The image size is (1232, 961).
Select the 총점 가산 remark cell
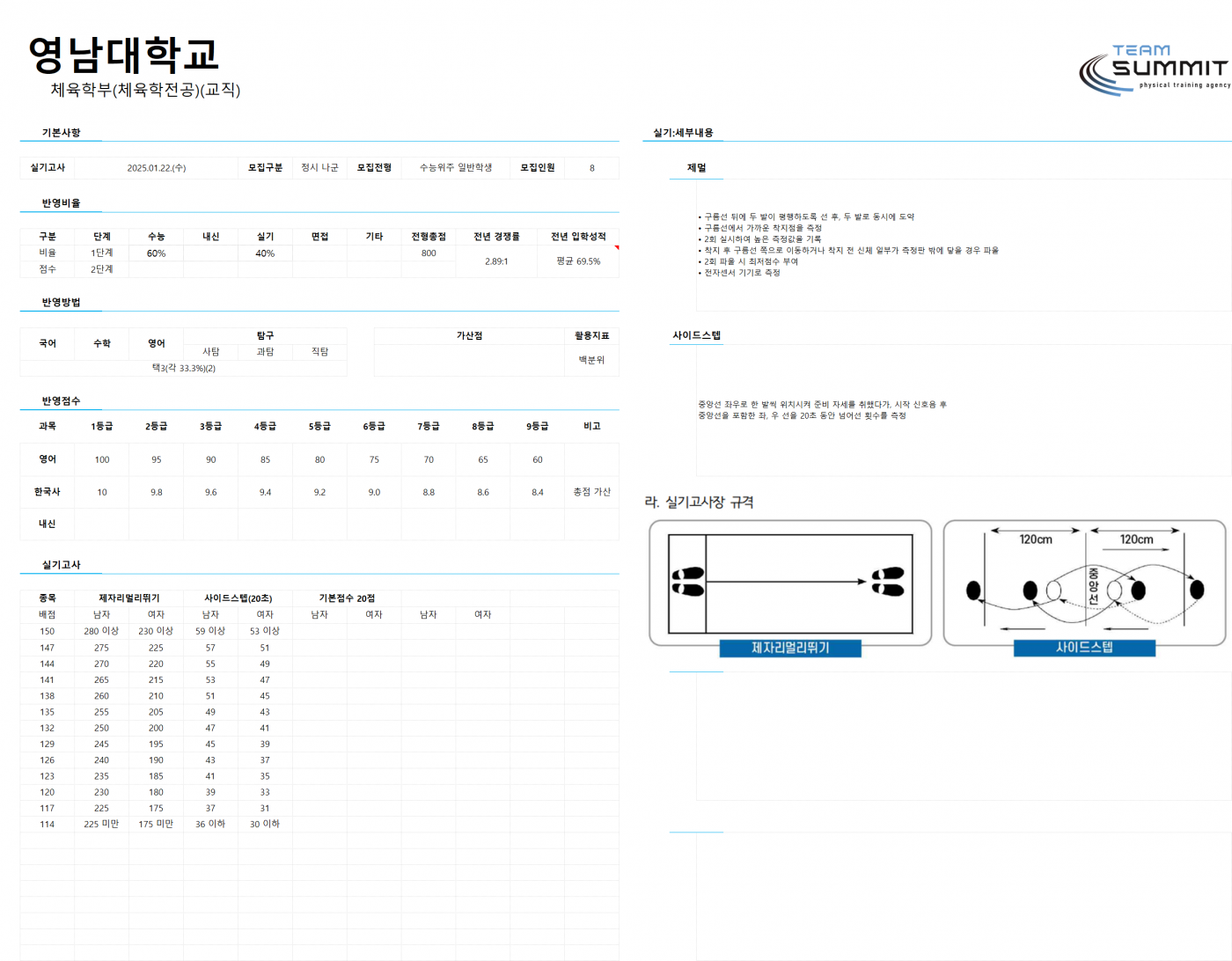point(591,492)
